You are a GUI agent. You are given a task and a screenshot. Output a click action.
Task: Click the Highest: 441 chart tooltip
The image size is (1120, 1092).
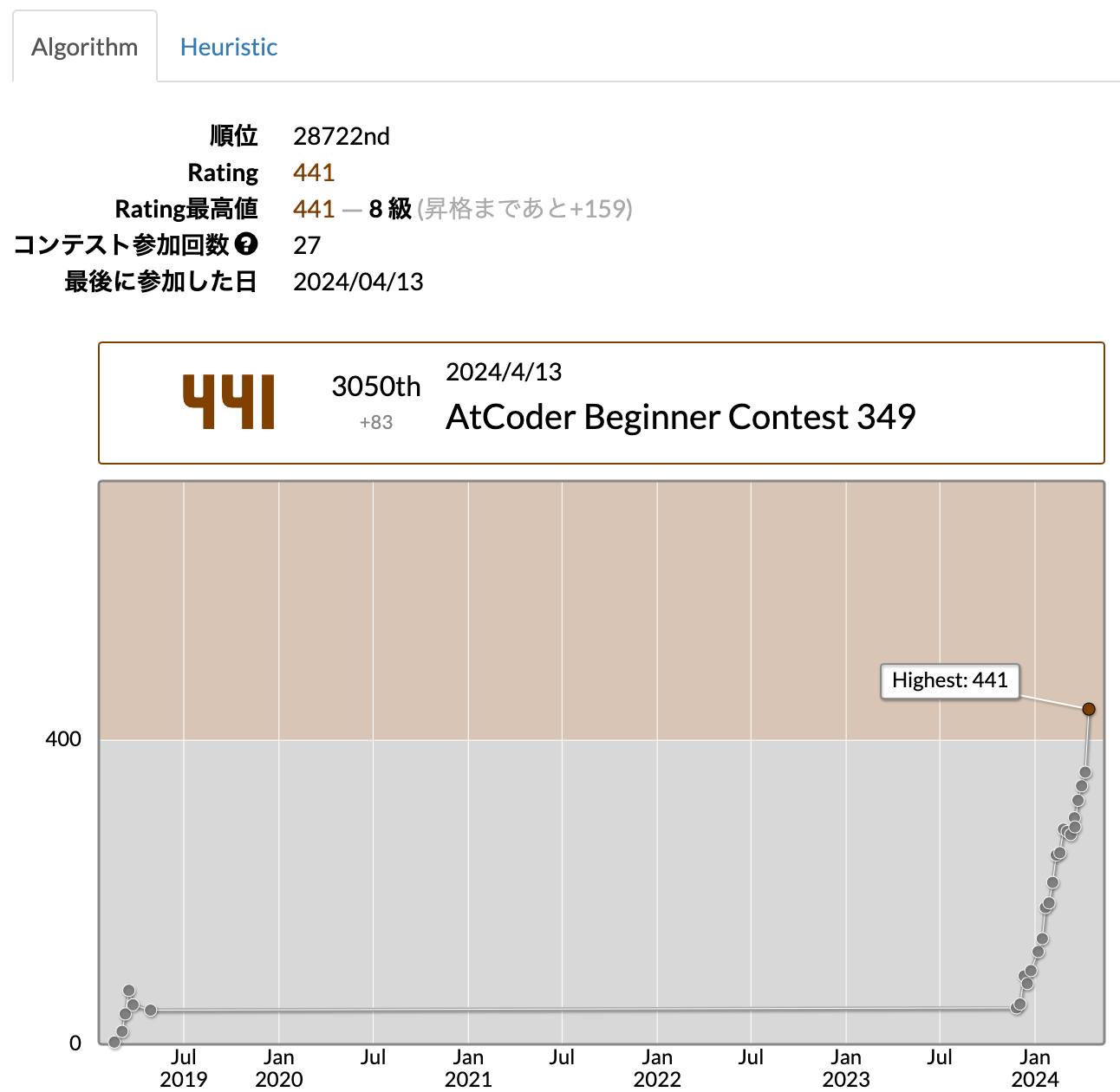(x=950, y=680)
